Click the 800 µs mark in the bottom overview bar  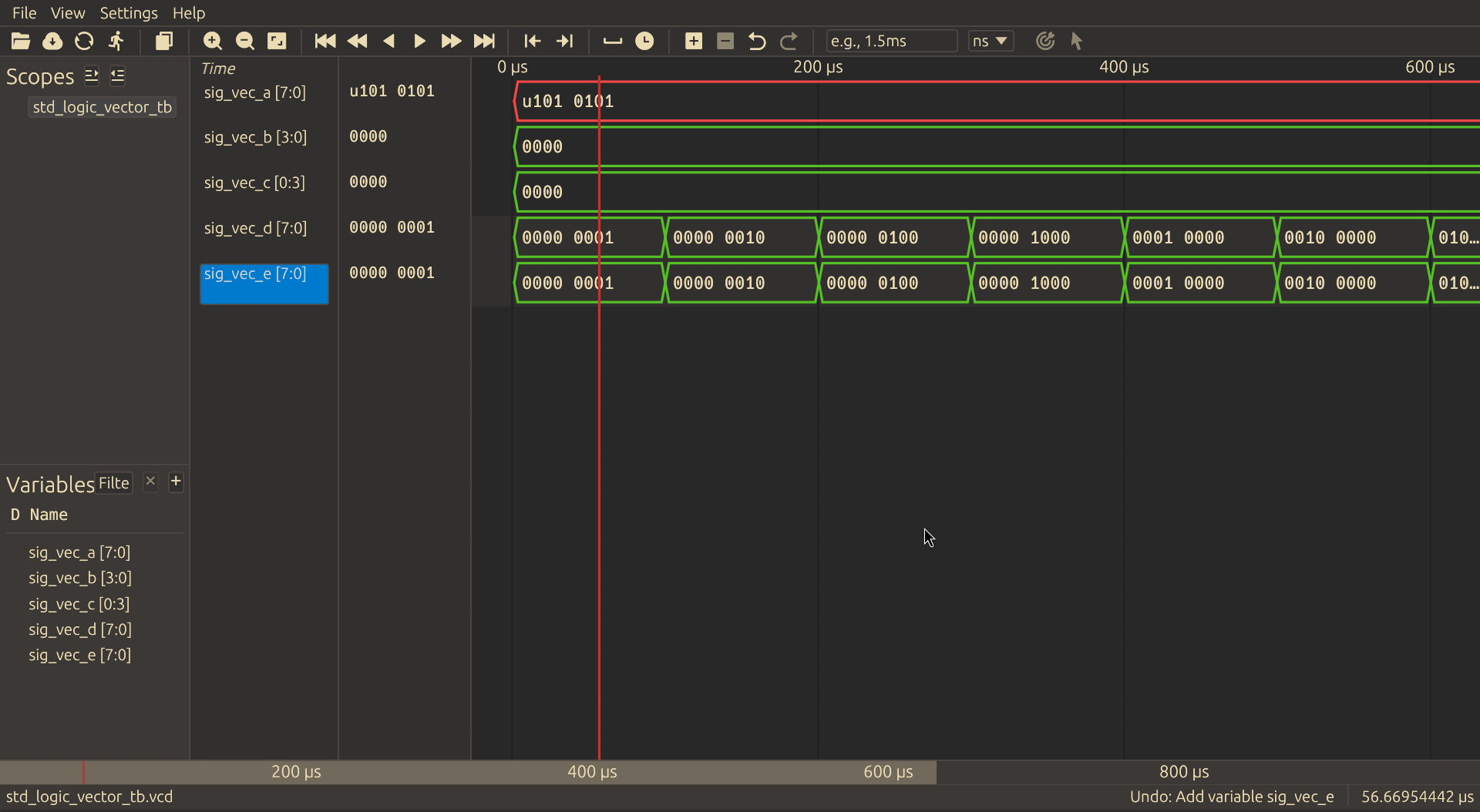point(1184,772)
